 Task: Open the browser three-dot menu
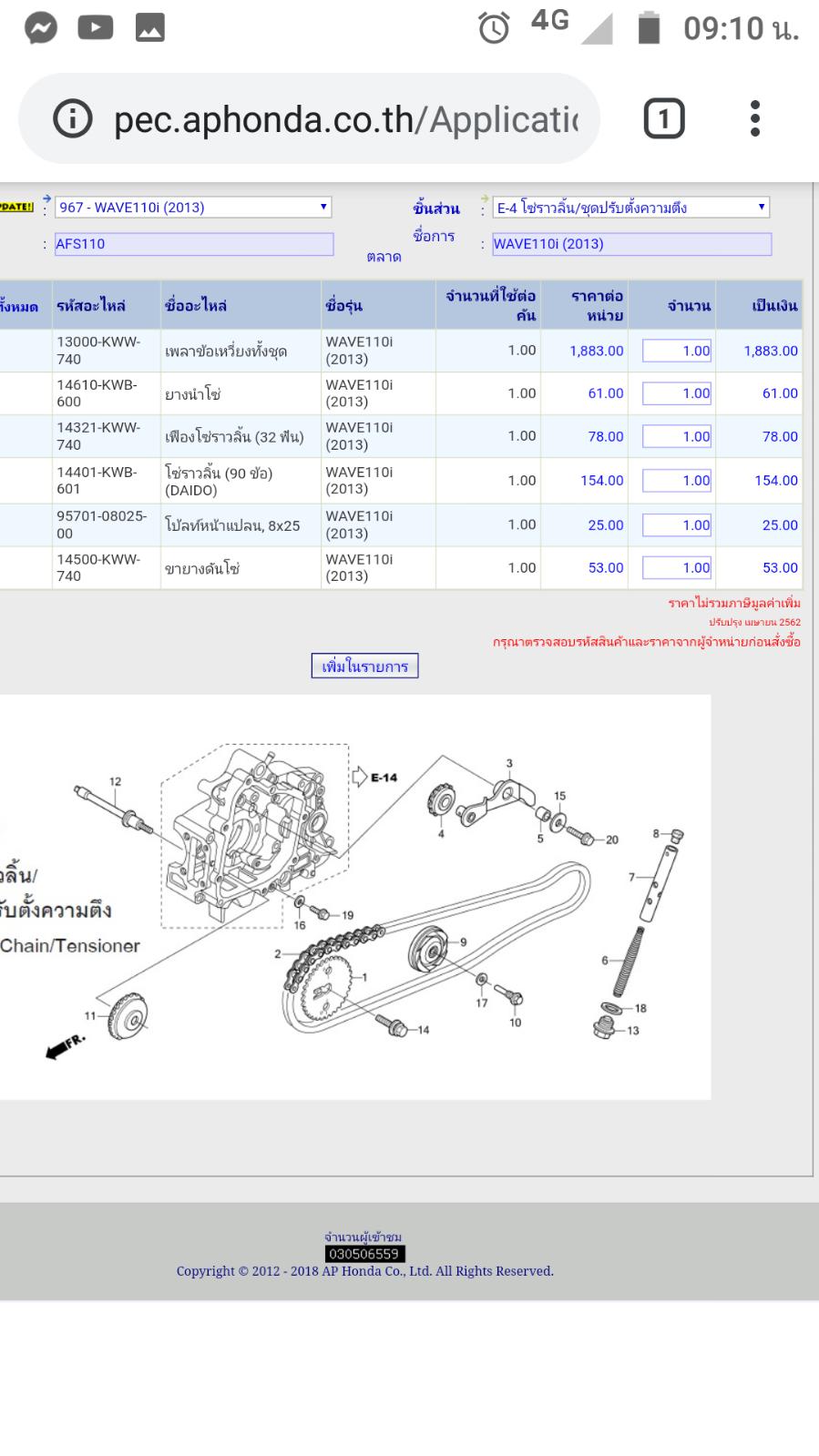[x=754, y=118]
